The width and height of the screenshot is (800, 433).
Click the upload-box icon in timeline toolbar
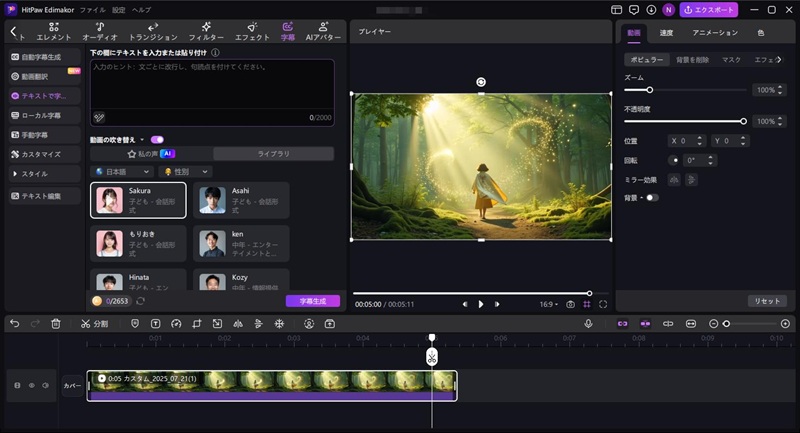click(330, 324)
